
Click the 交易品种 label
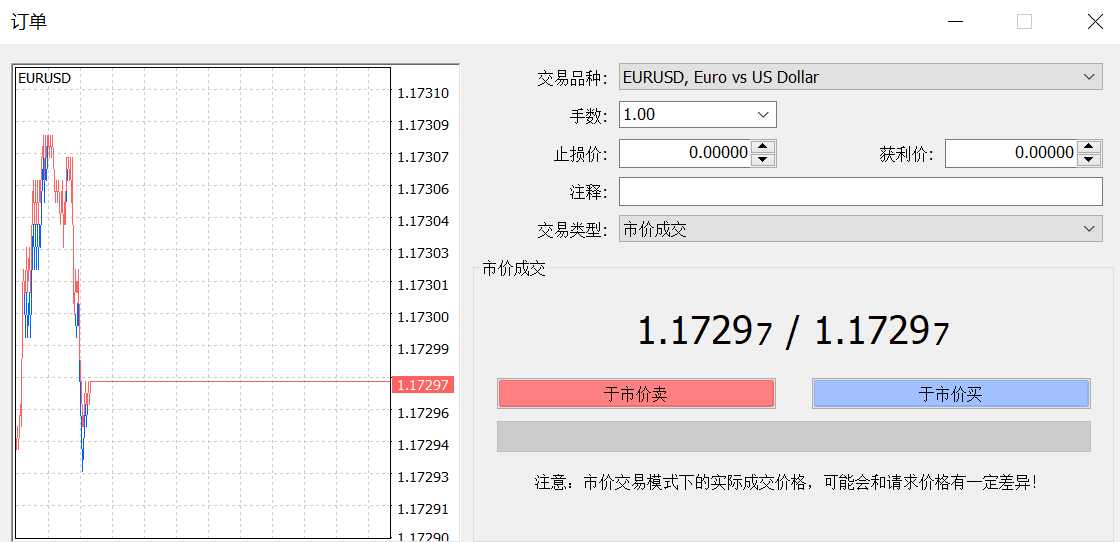tap(572, 77)
